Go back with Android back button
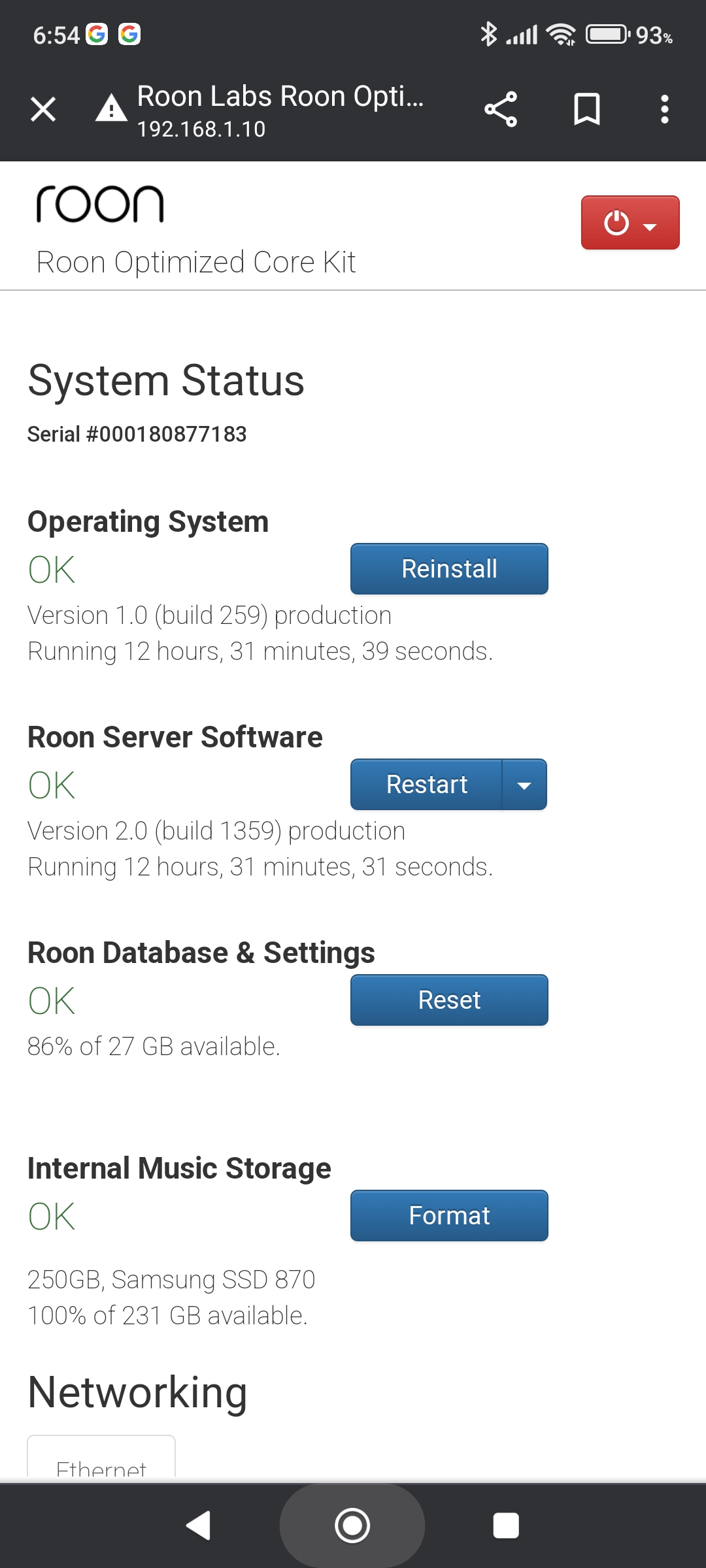The height and width of the screenshot is (1568, 706). tap(199, 1526)
